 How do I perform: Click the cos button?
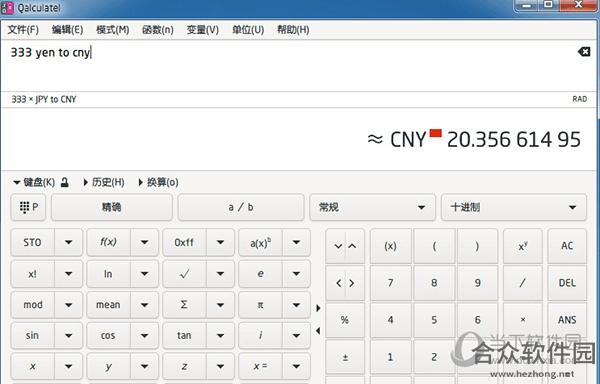(x=108, y=335)
